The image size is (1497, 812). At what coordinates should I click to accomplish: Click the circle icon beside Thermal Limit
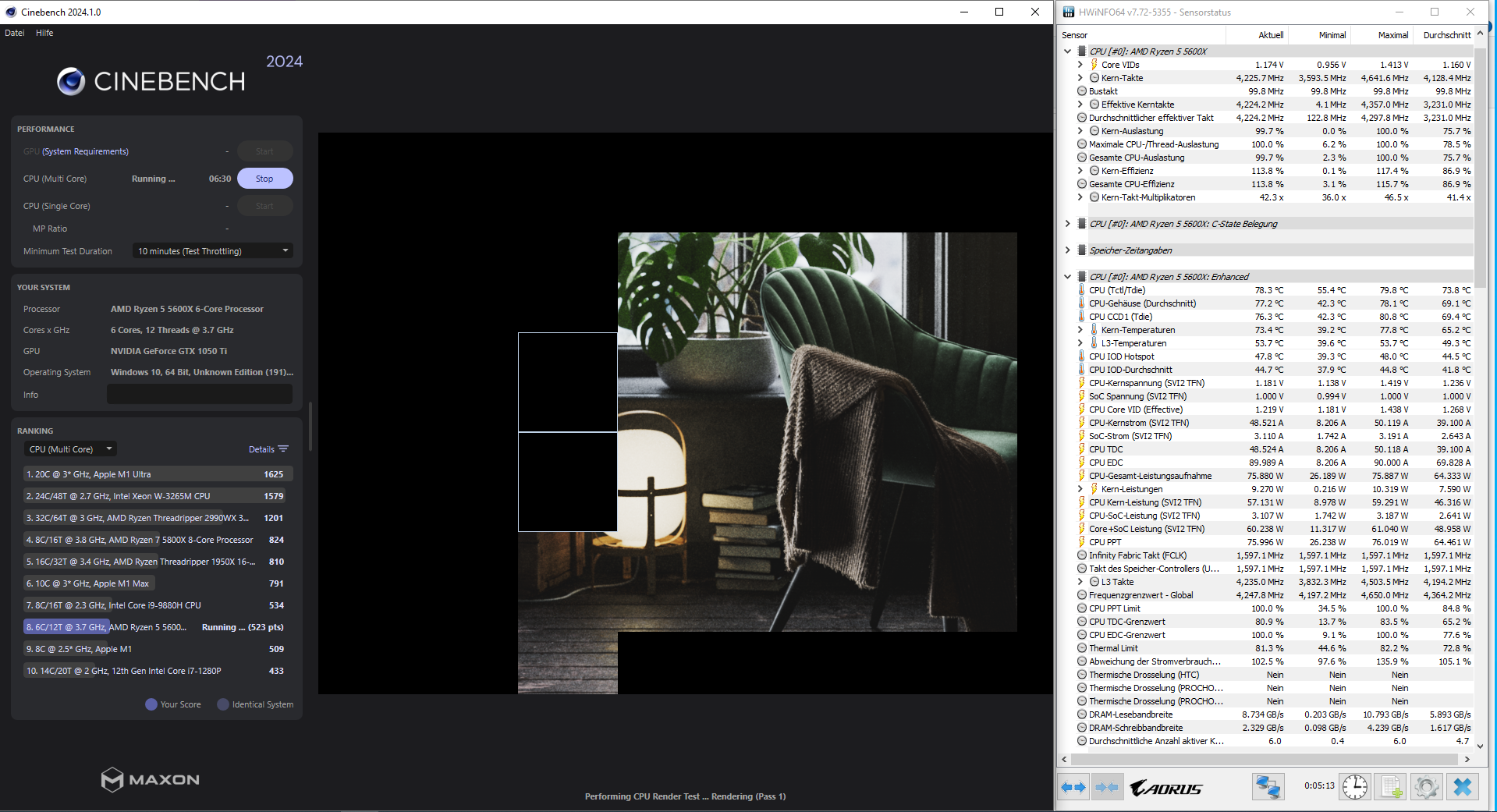1082,648
